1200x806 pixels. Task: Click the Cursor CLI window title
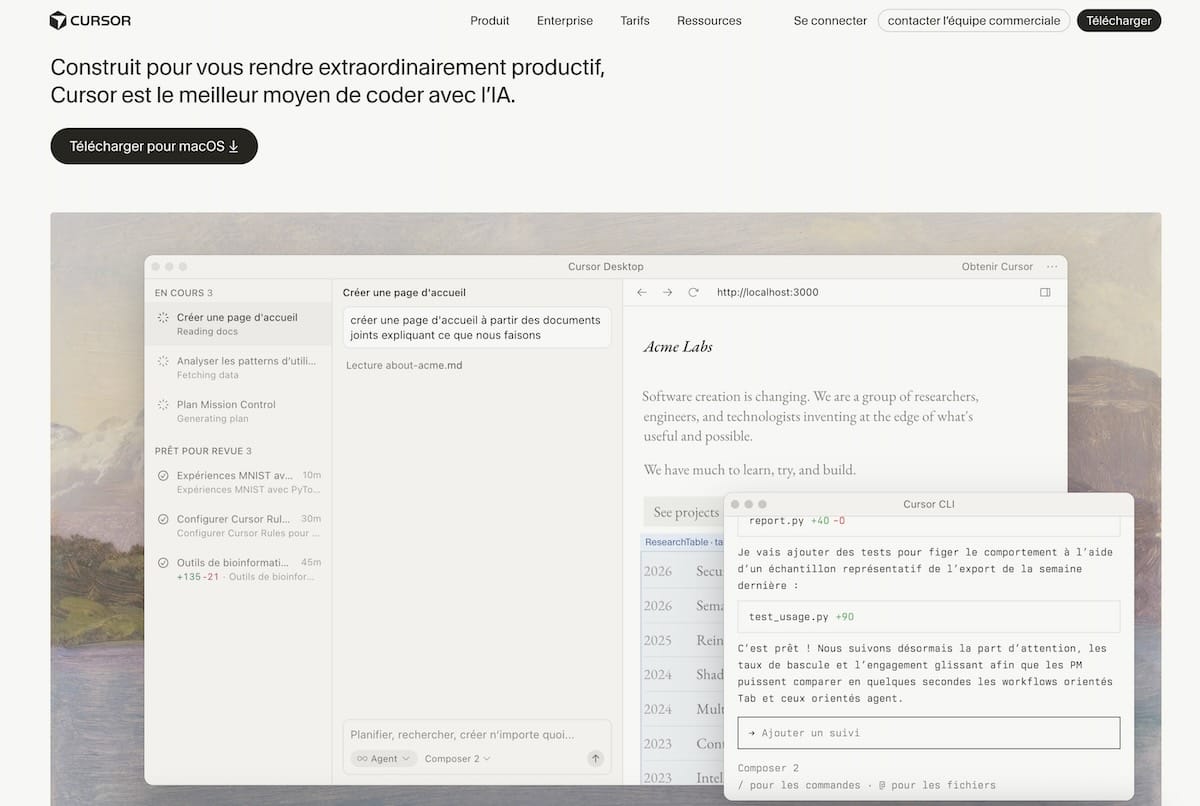(x=928, y=504)
